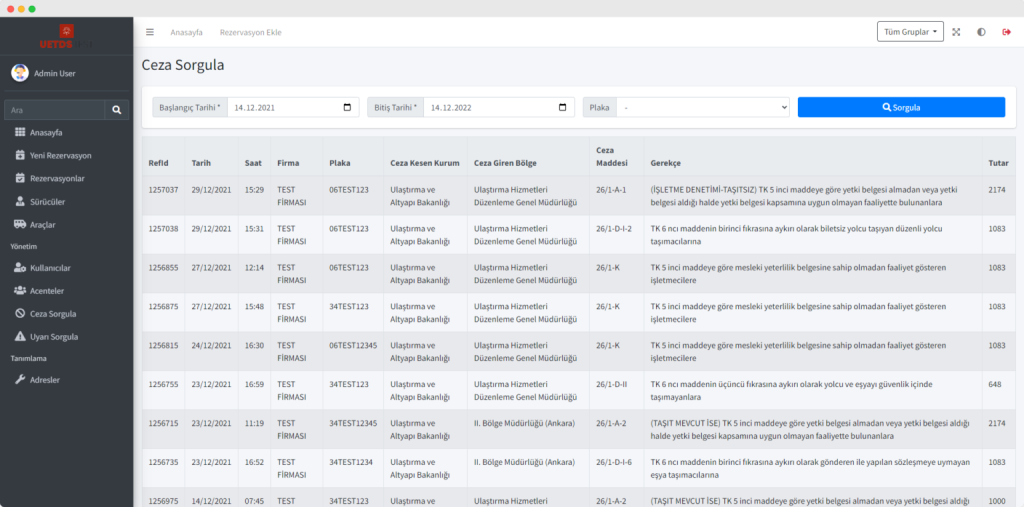
Task: Click the Admin User avatar
Action: click(x=20, y=73)
